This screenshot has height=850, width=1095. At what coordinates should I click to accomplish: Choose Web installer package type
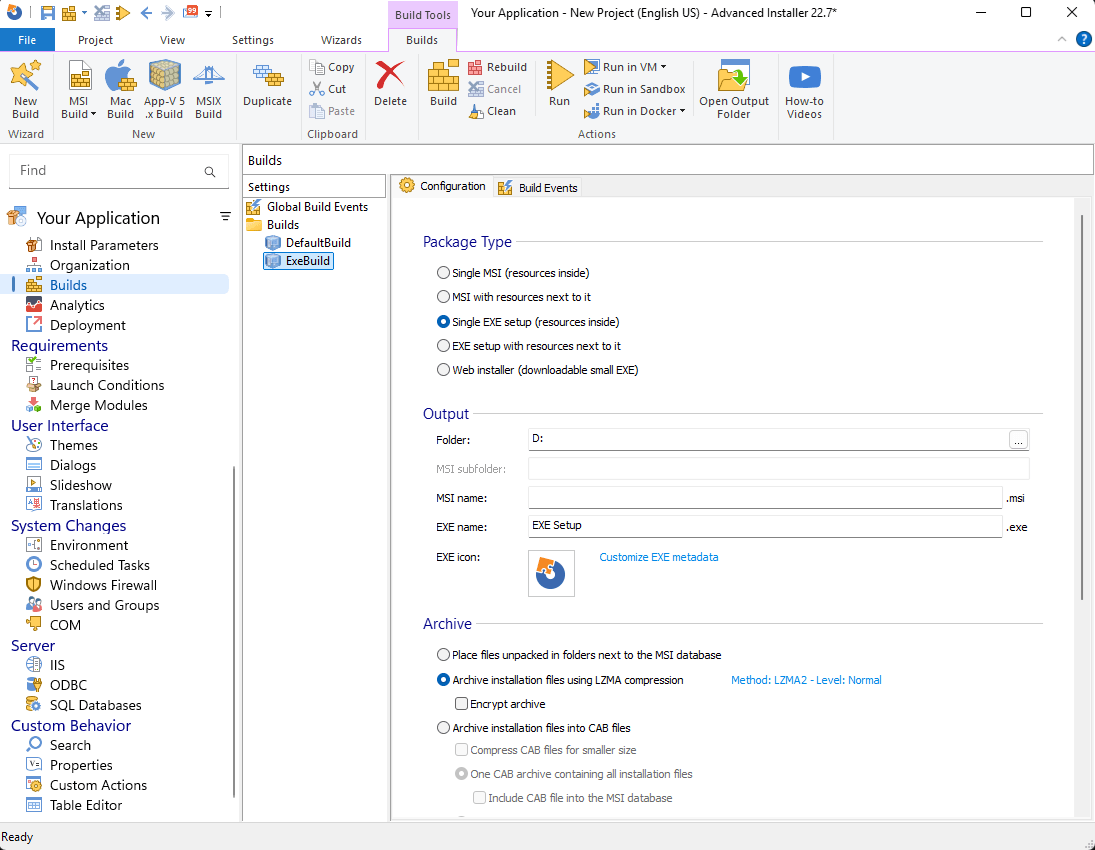tap(443, 370)
